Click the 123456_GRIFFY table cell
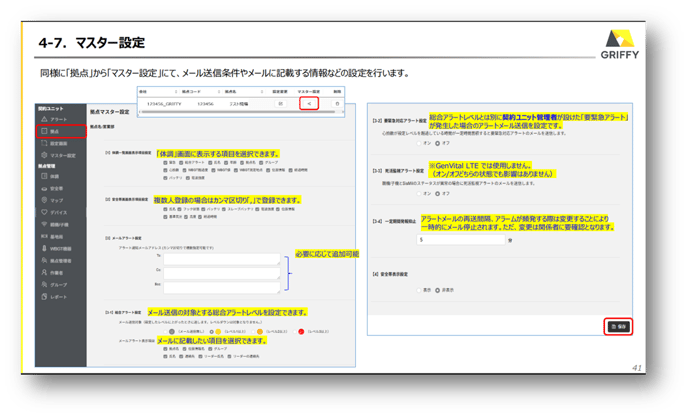This screenshot has height=417, width=688. click(x=164, y=104)
